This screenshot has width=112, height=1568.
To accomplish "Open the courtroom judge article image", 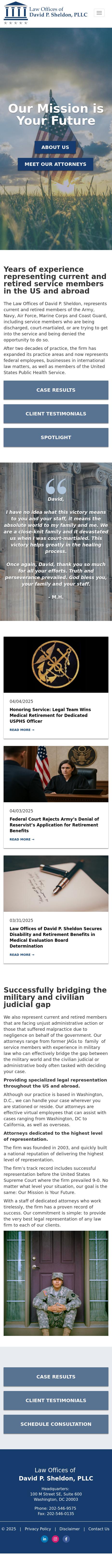I will (x=56, y=774).
